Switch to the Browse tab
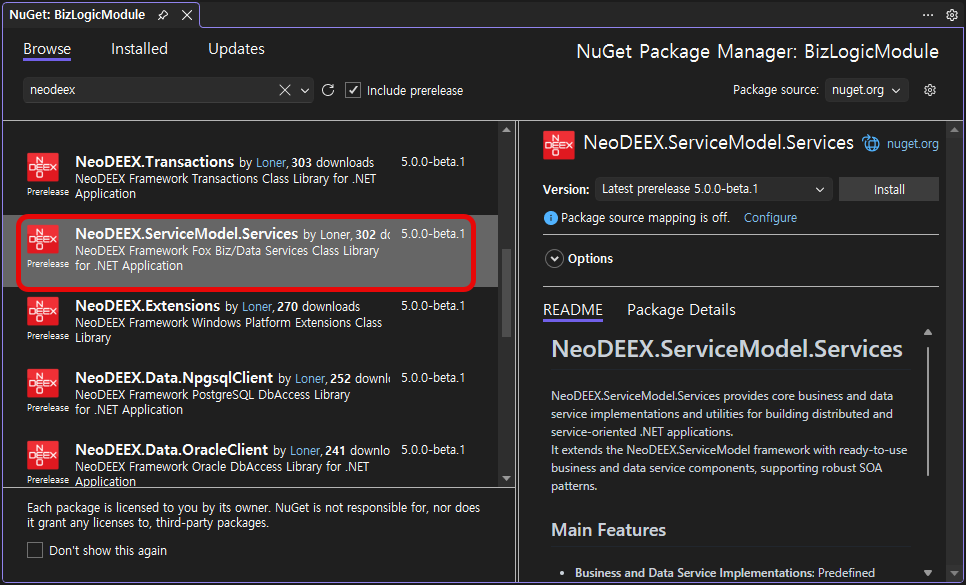 click(x=47, y=49)
